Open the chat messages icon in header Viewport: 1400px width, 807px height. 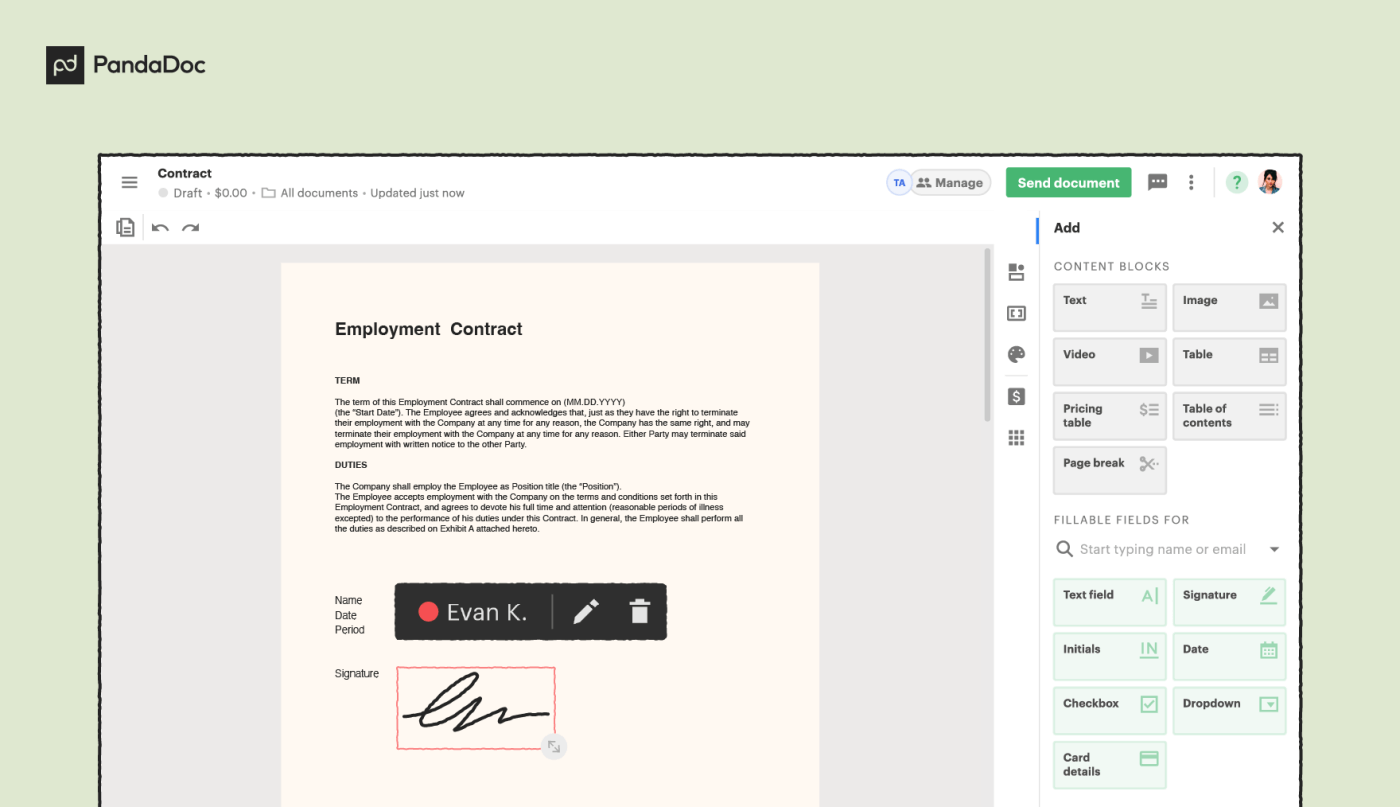[x=1157, y=182]
